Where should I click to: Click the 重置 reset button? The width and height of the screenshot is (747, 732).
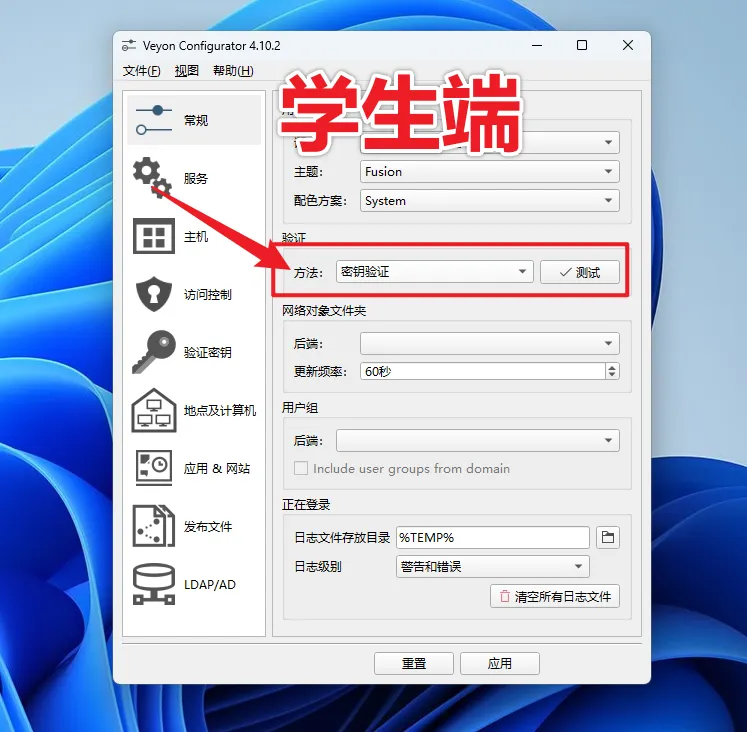(x=414, y=663)
